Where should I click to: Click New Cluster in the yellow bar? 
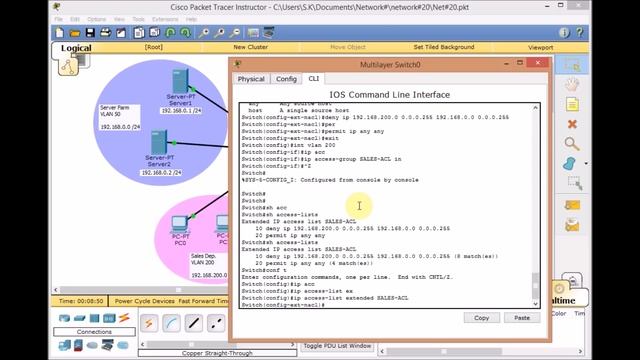[x=251, y=47]
